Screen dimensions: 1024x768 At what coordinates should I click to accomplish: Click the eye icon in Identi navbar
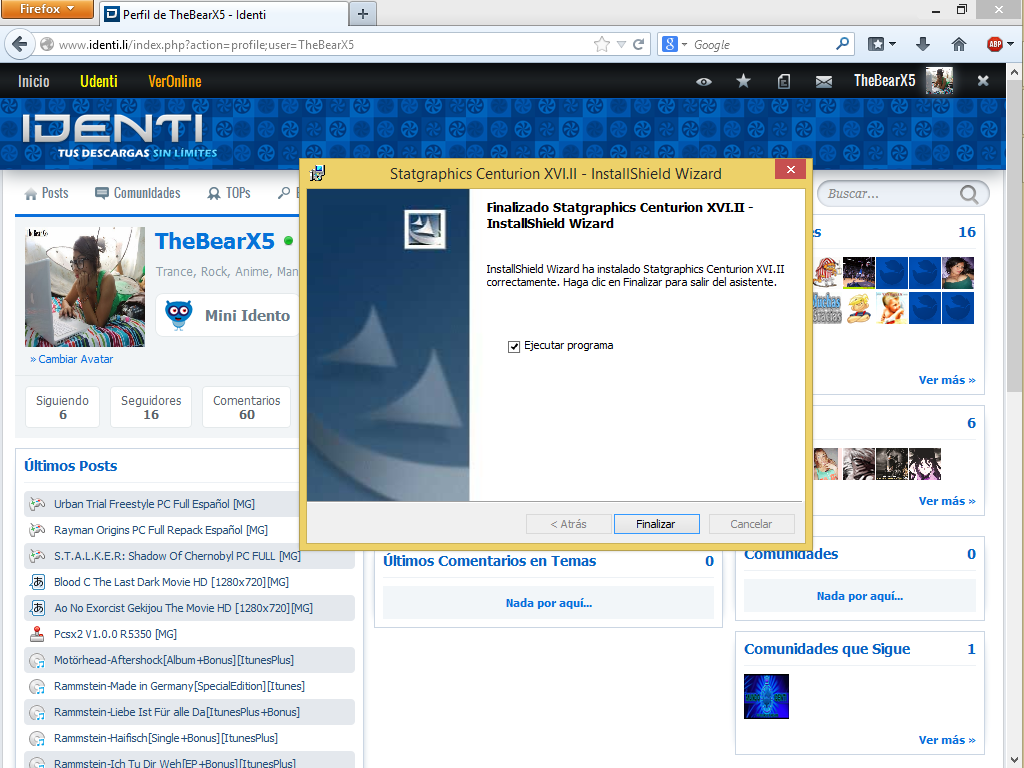[703, 82]
